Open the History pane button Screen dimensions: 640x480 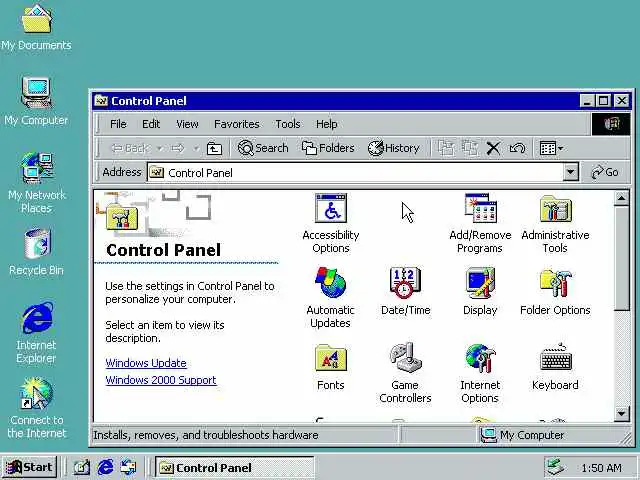pyautogui.click(x=393, y=148)
